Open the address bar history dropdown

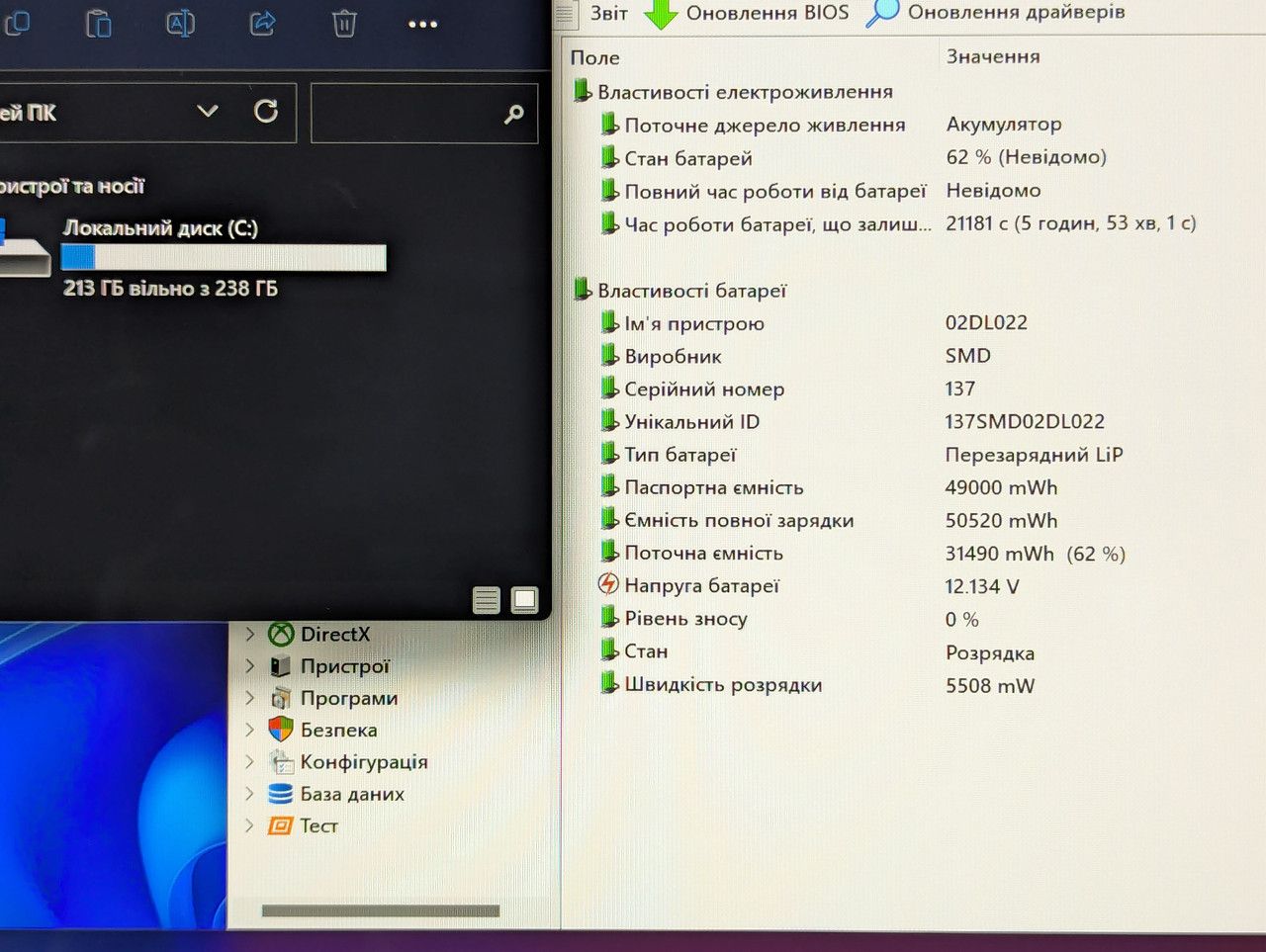[208, 112]
